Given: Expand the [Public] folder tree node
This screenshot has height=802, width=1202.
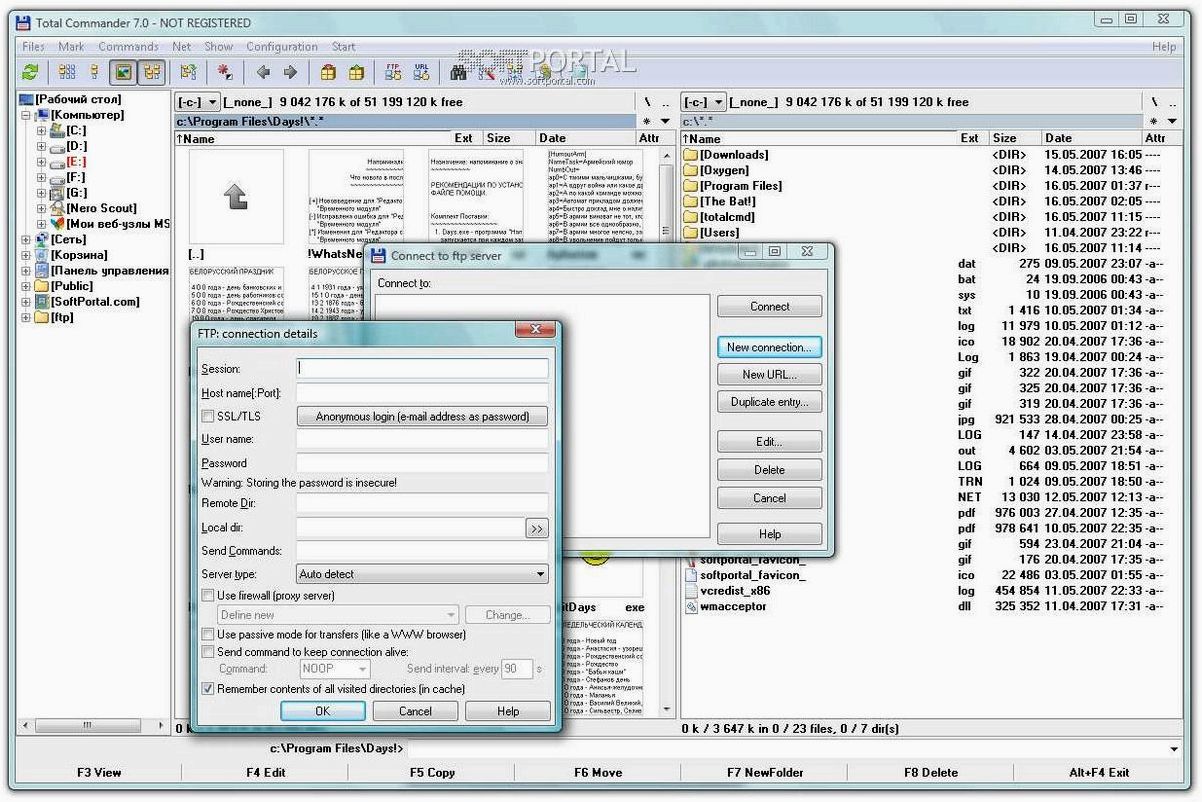Looking at the screenshot, I should point(27,286).
